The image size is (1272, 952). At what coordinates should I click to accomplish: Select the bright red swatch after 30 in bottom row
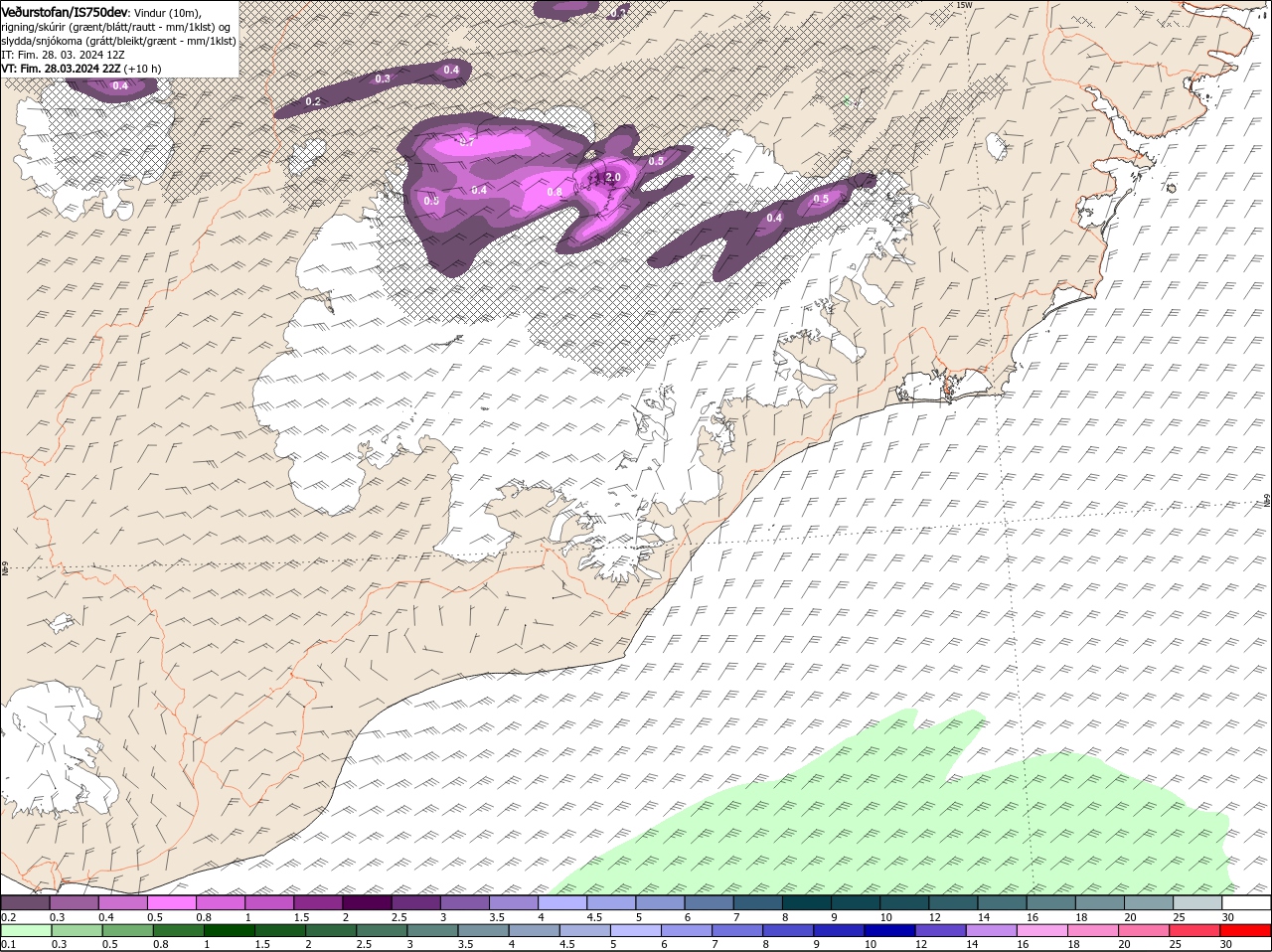(x=1245, y=931)
